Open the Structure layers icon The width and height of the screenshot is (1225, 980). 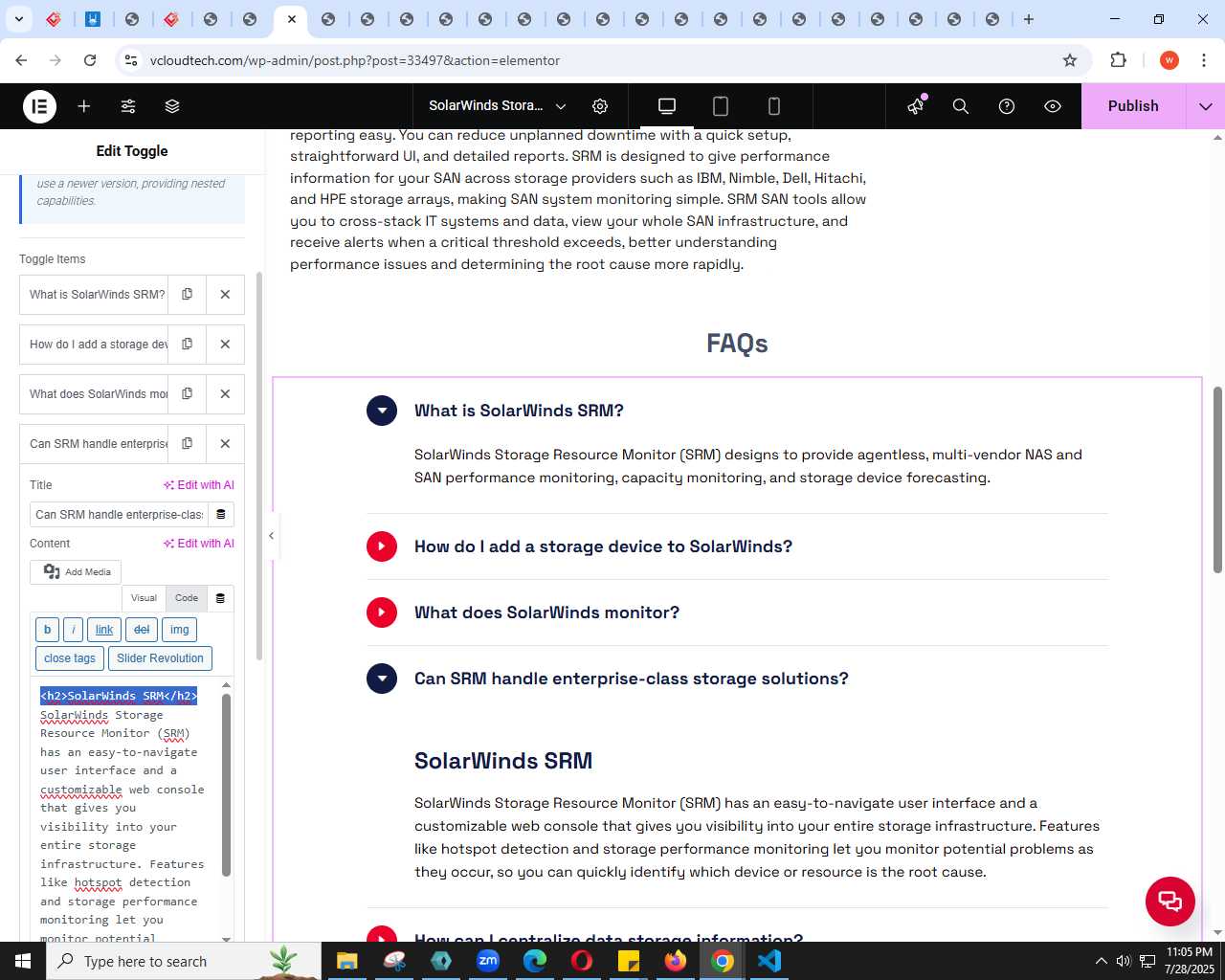pyautogui.click(x=172, y=106)
